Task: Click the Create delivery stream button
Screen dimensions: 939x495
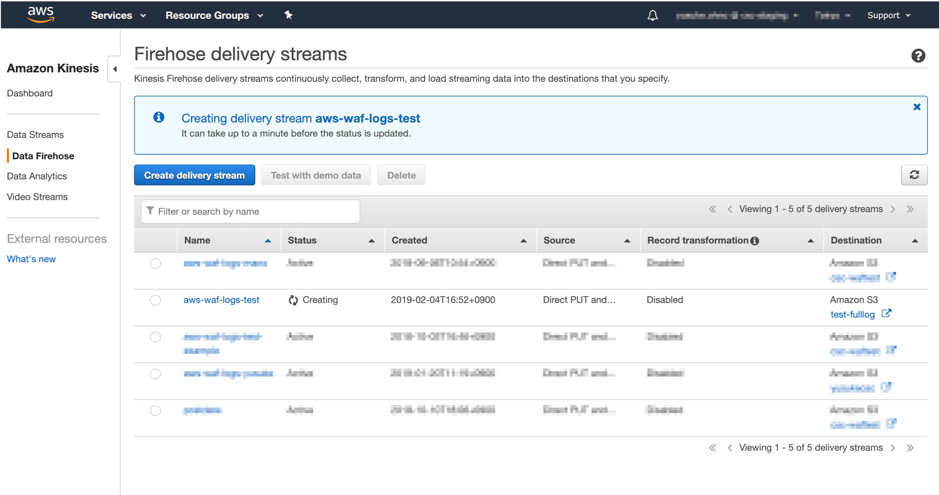Action: 194,175
